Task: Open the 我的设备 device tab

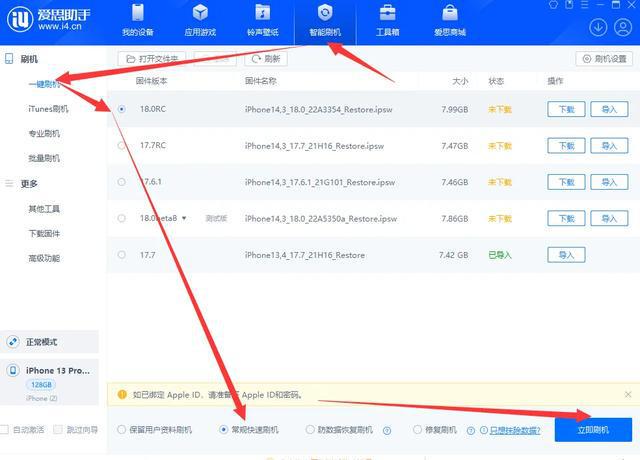Action: click(x=138, y=20)
